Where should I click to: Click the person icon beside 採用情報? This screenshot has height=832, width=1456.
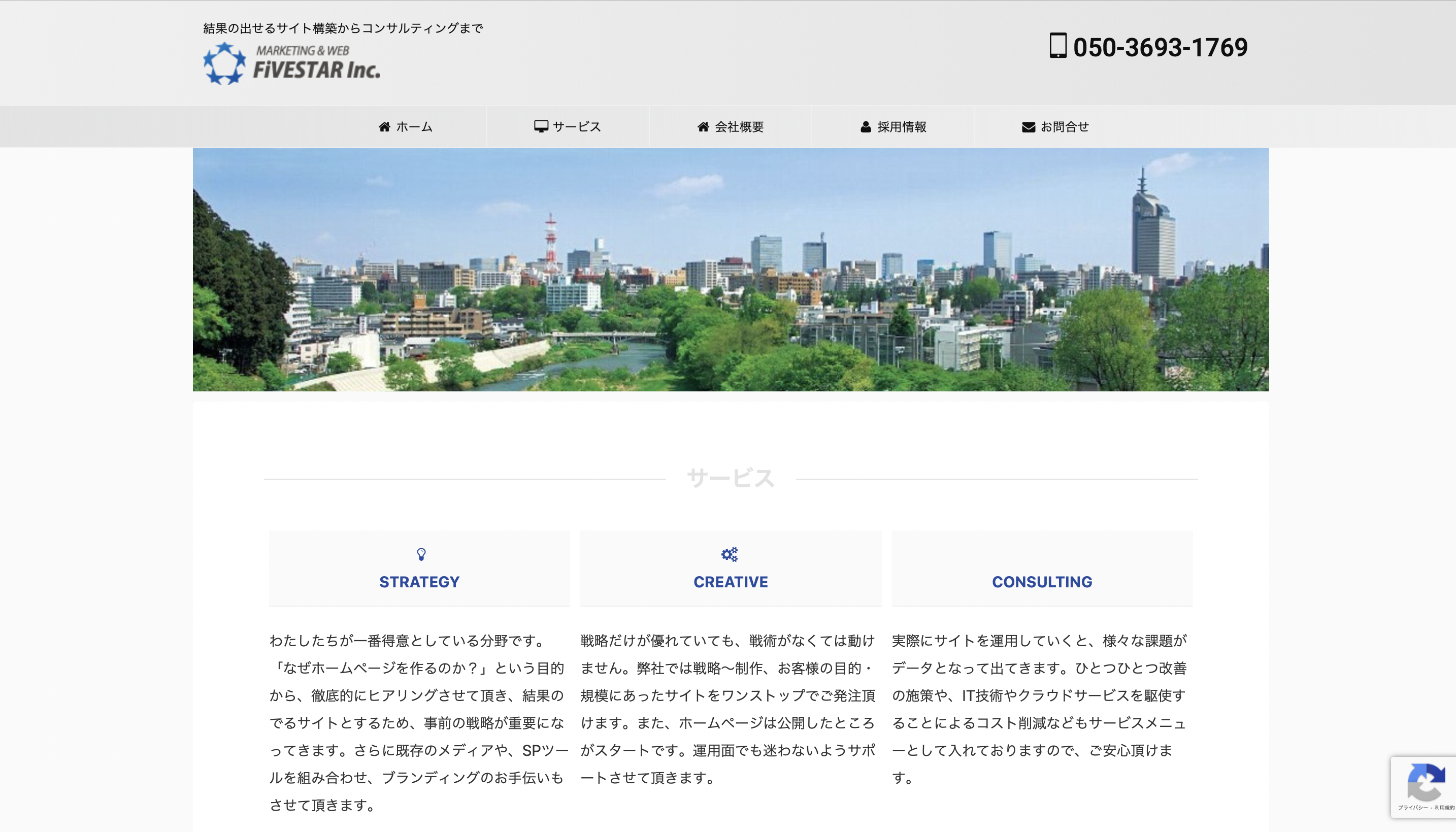[x=866, y=127]
